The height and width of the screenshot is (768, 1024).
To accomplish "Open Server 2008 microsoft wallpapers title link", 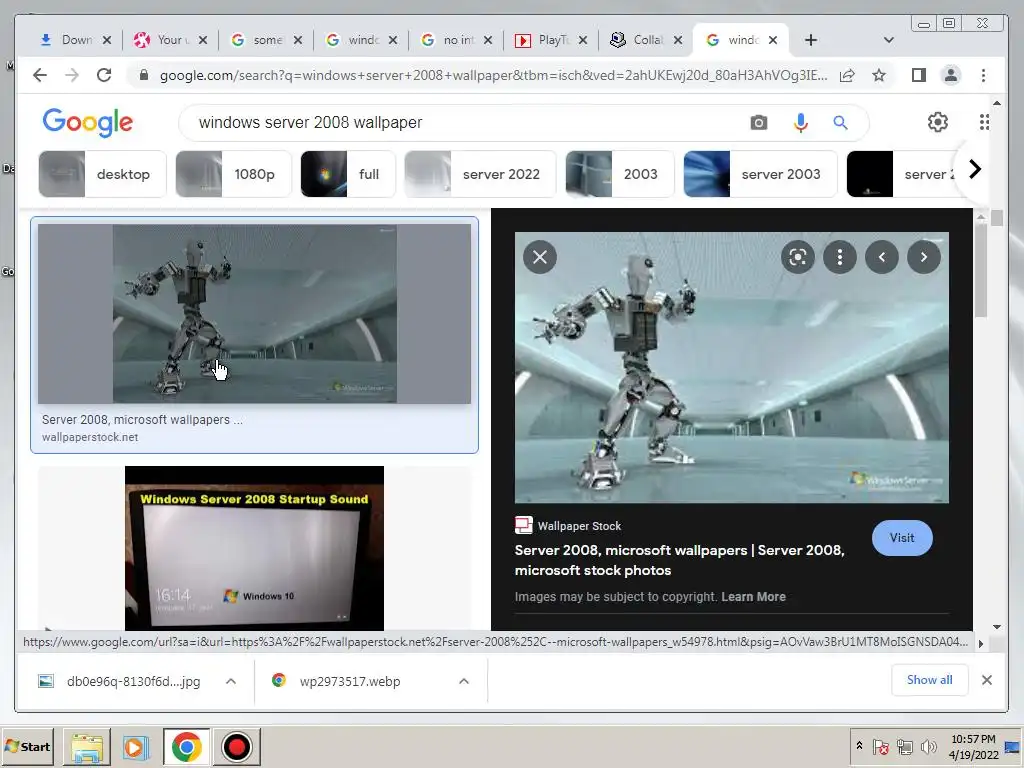I will (679, 560).
